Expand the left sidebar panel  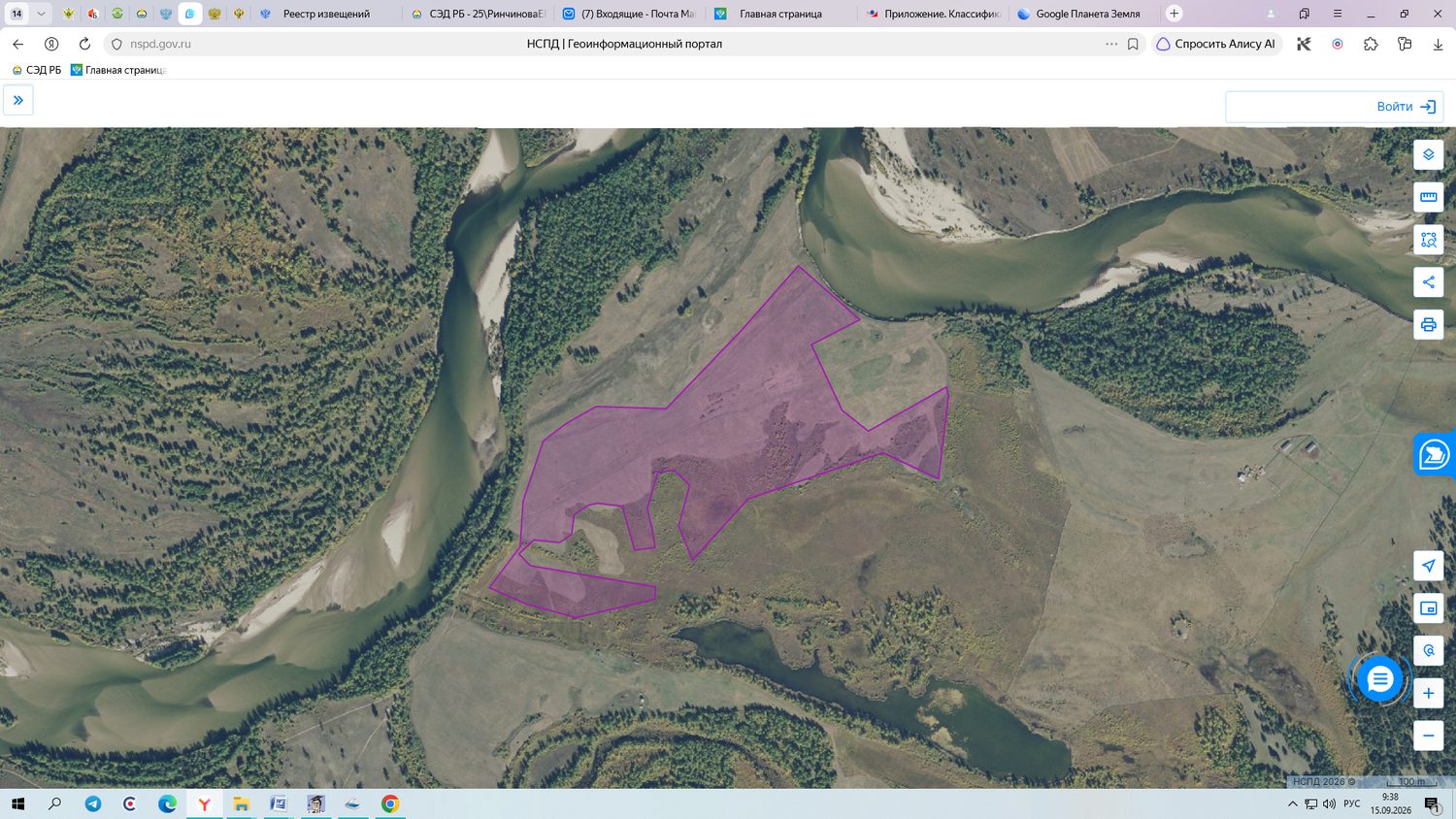[18, 100]
